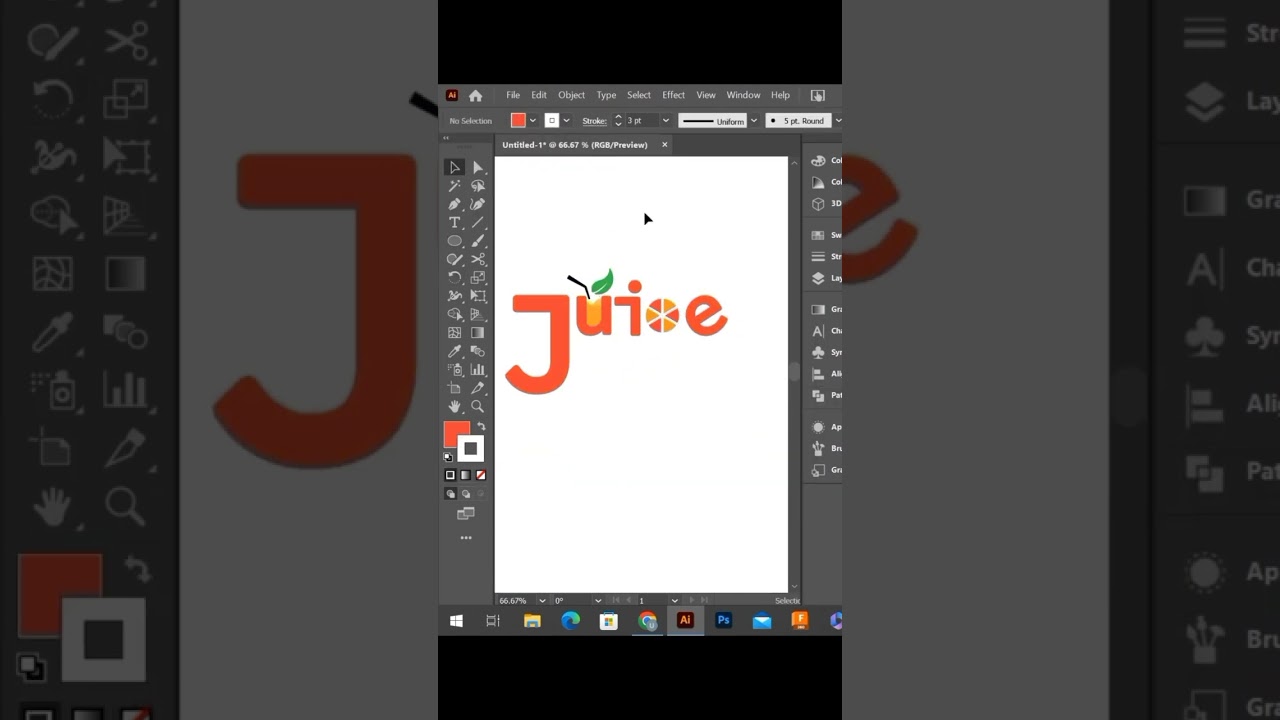This screenshot has width=1280, height=720.
Task: Open the rotate view angle dropdown
Action: (x=598, y=601)
